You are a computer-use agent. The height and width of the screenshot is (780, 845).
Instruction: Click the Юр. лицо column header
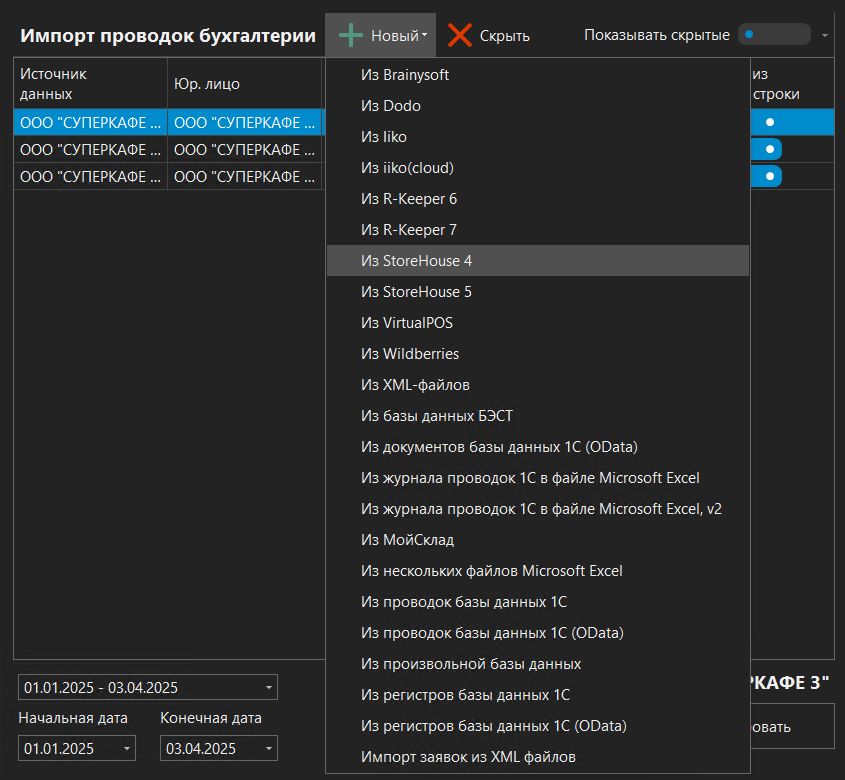[206, 84]
